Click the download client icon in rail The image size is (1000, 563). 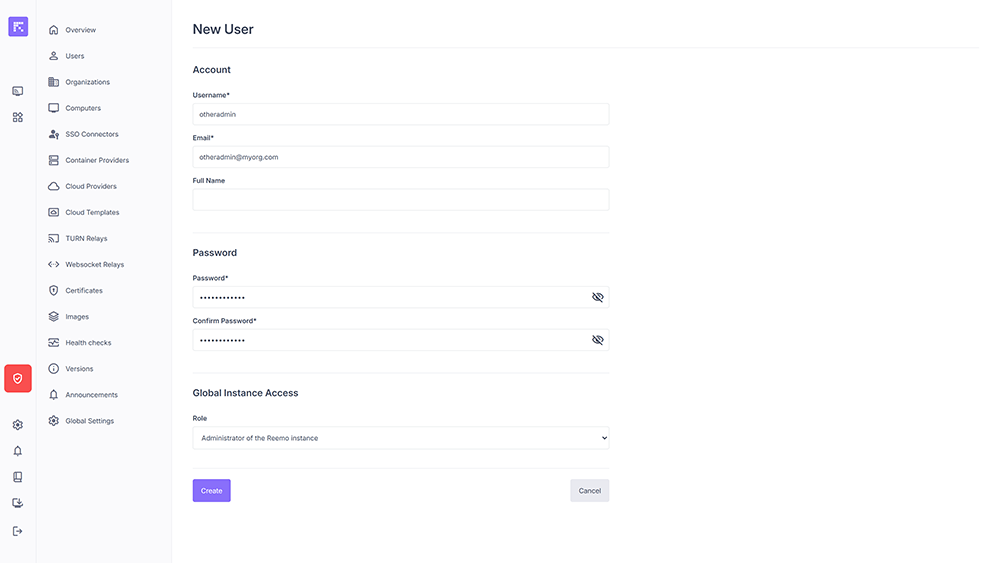click(x=18, y=503)
